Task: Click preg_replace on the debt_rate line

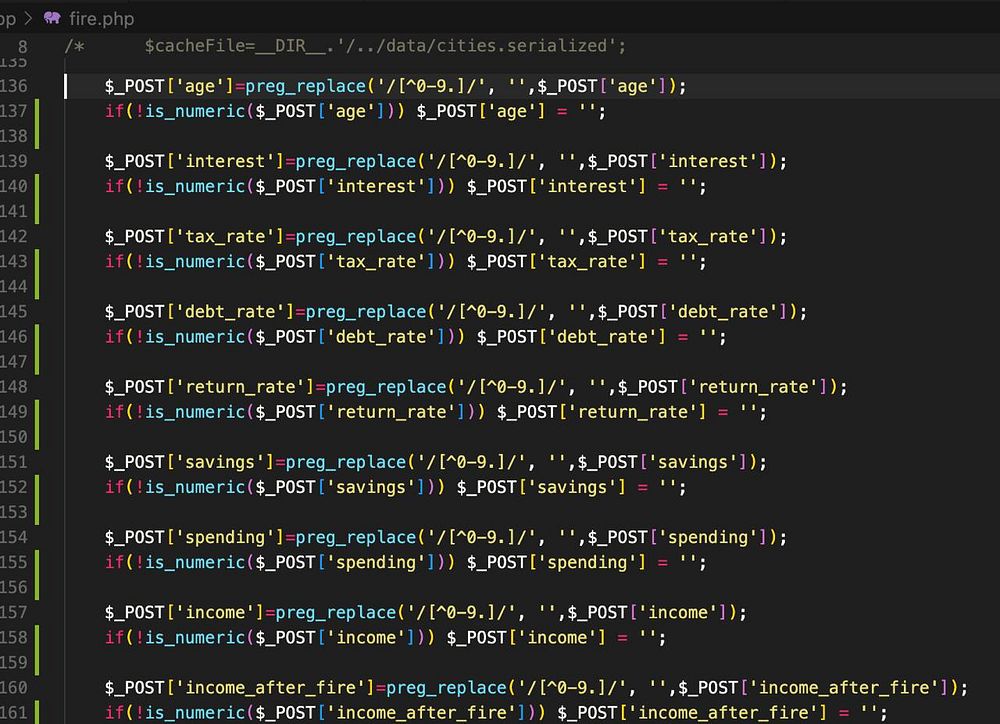Action: click(366, 313)
